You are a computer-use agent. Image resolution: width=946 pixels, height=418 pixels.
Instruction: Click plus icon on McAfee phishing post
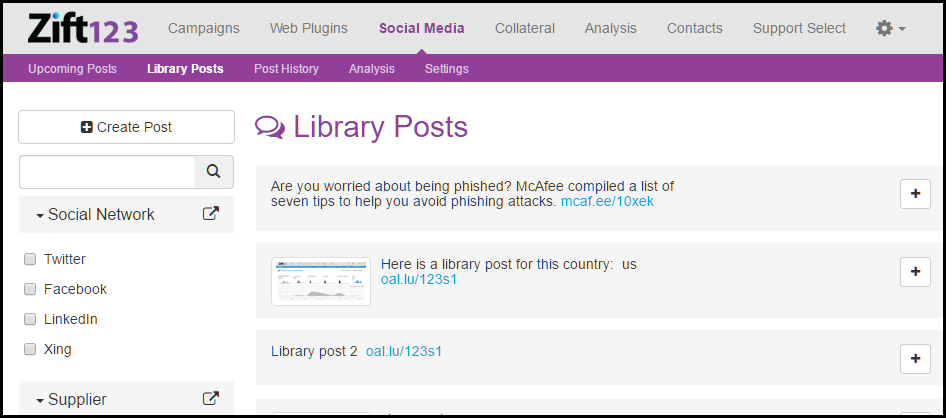915,194
